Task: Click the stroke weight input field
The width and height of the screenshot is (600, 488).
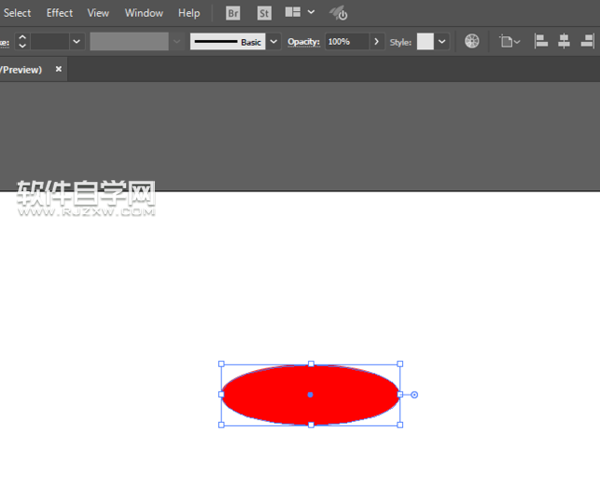Action: [x=50, y=41]
